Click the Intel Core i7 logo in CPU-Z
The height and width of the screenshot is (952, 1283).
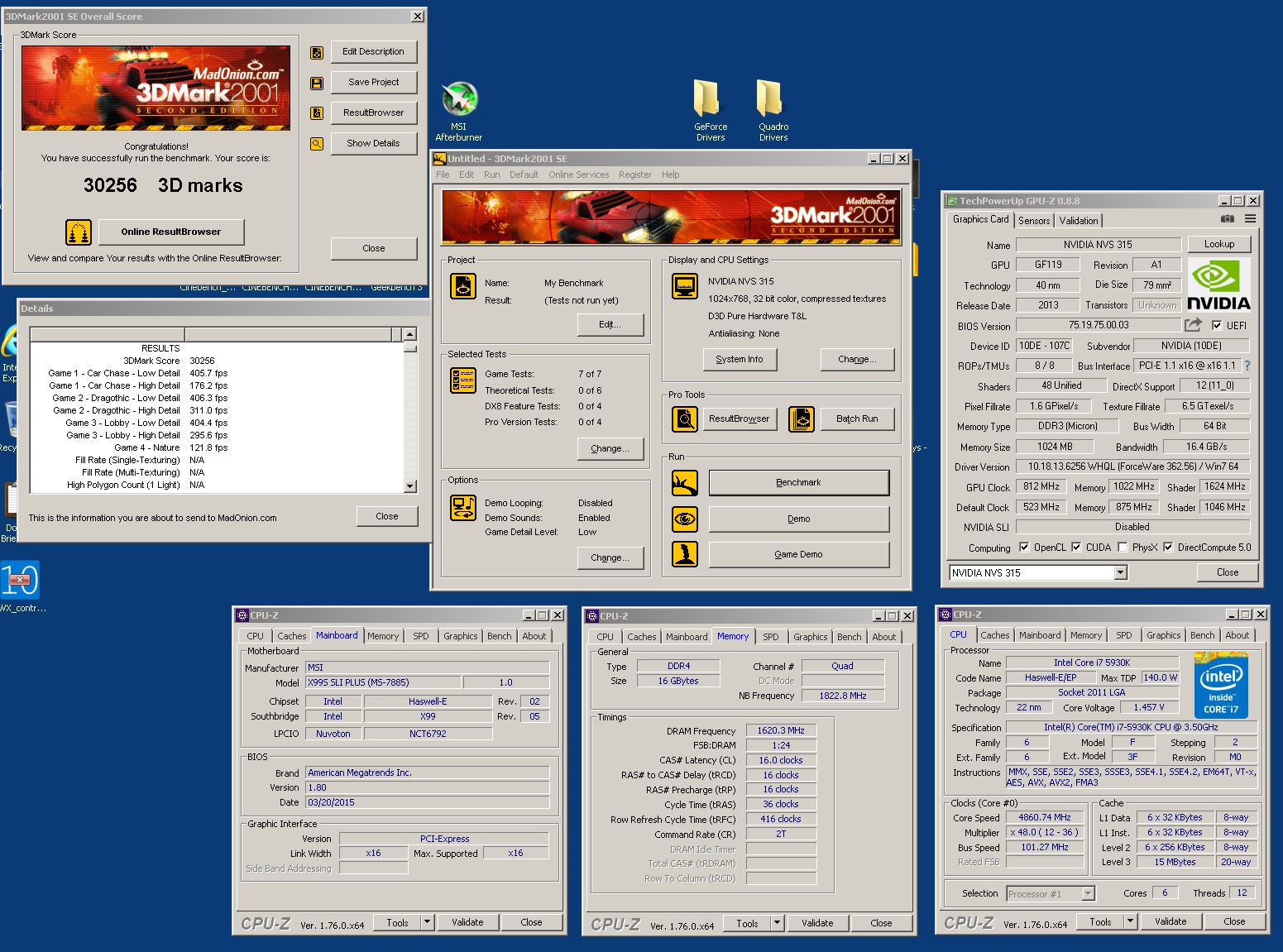click(x=1221, y=686)
